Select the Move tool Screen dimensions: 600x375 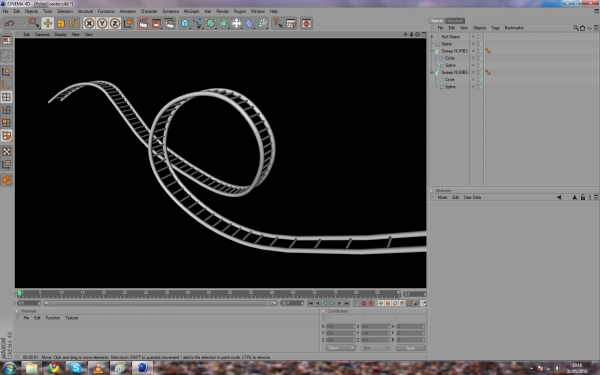click(x=48, y=23)
